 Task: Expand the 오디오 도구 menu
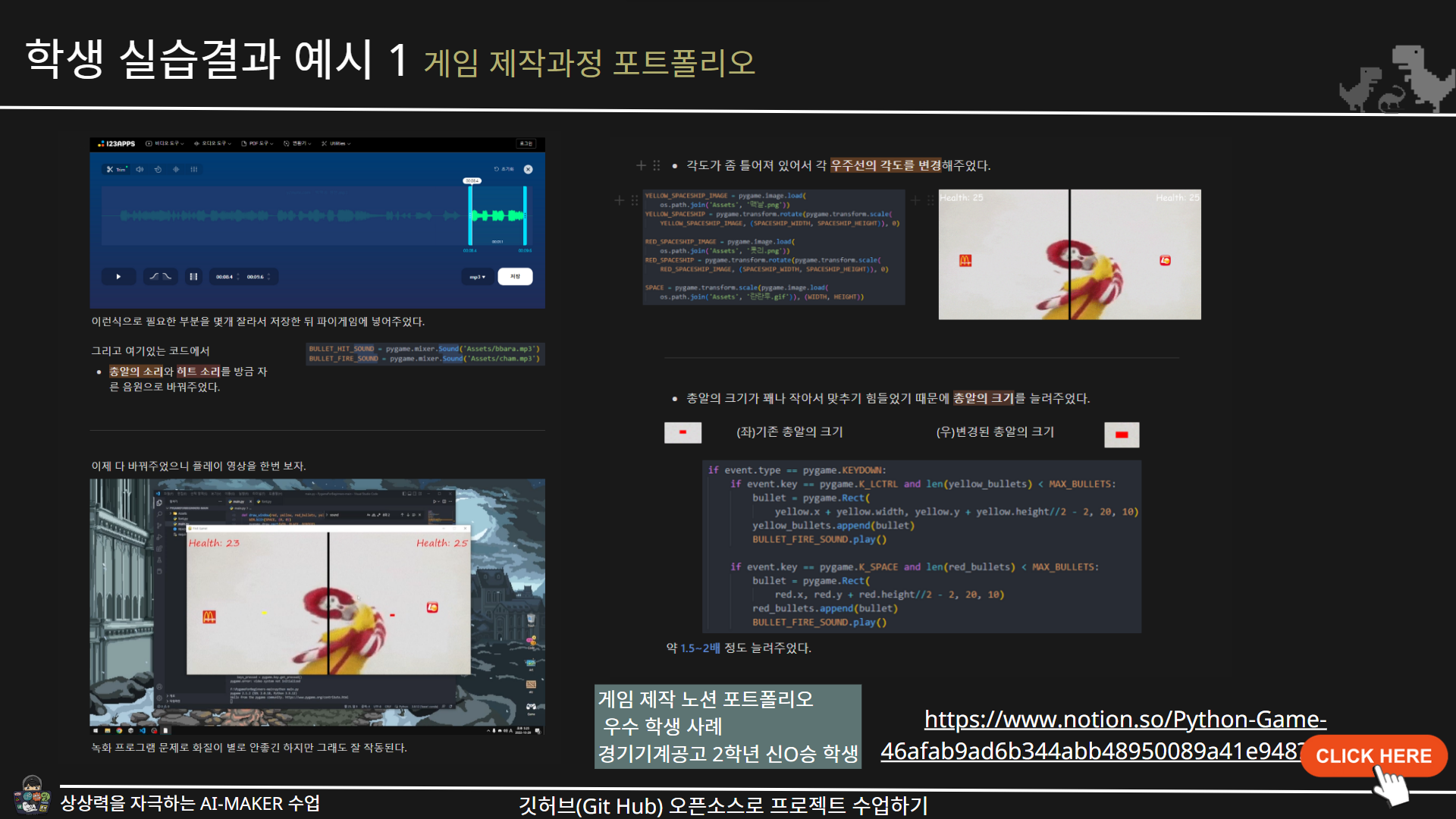coord(212,143)
